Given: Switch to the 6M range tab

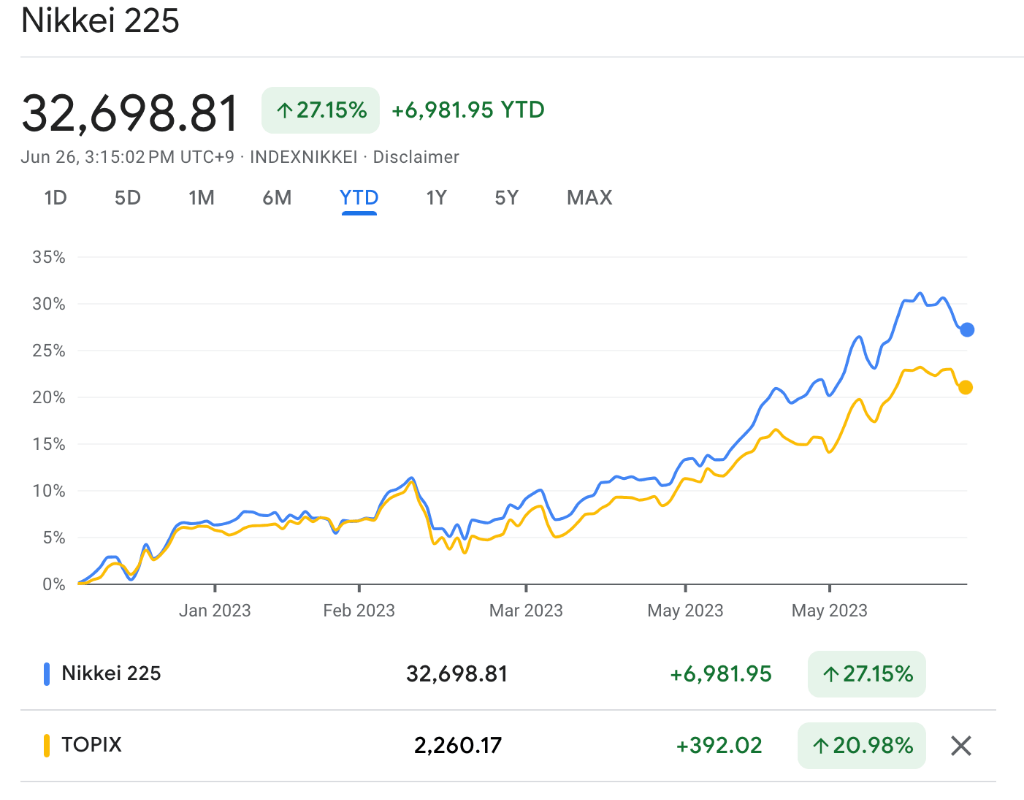Looking at the screenshot, I should (277, 198).
